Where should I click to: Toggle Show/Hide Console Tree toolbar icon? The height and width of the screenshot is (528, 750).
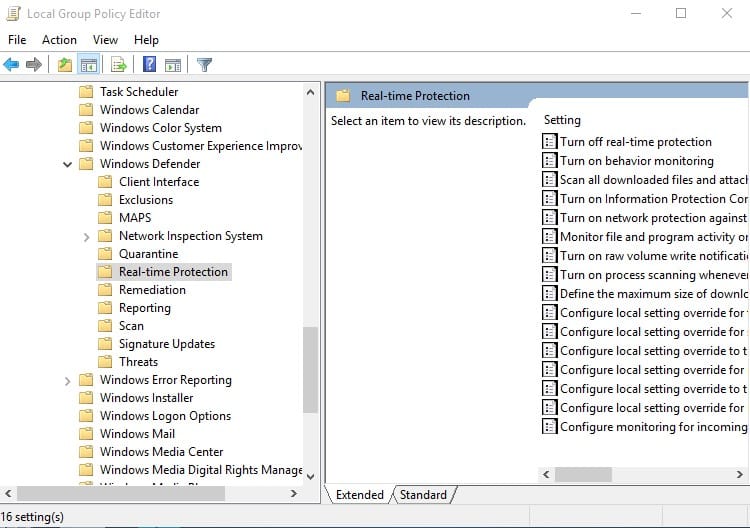point(89,65)
